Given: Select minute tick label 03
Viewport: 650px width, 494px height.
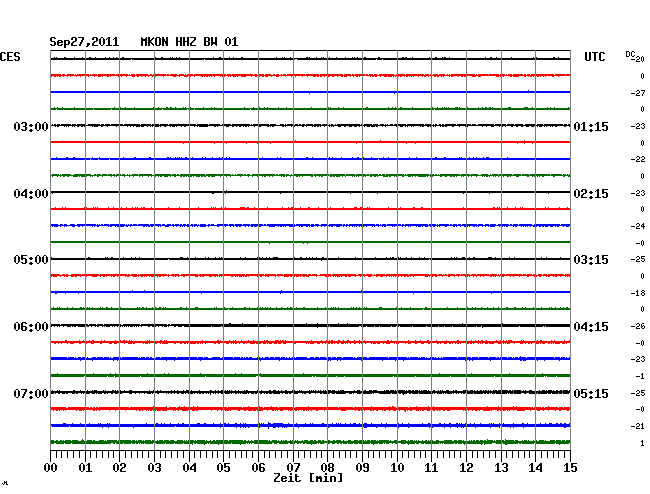Looking at the screenshot, I should click(154, 468).
